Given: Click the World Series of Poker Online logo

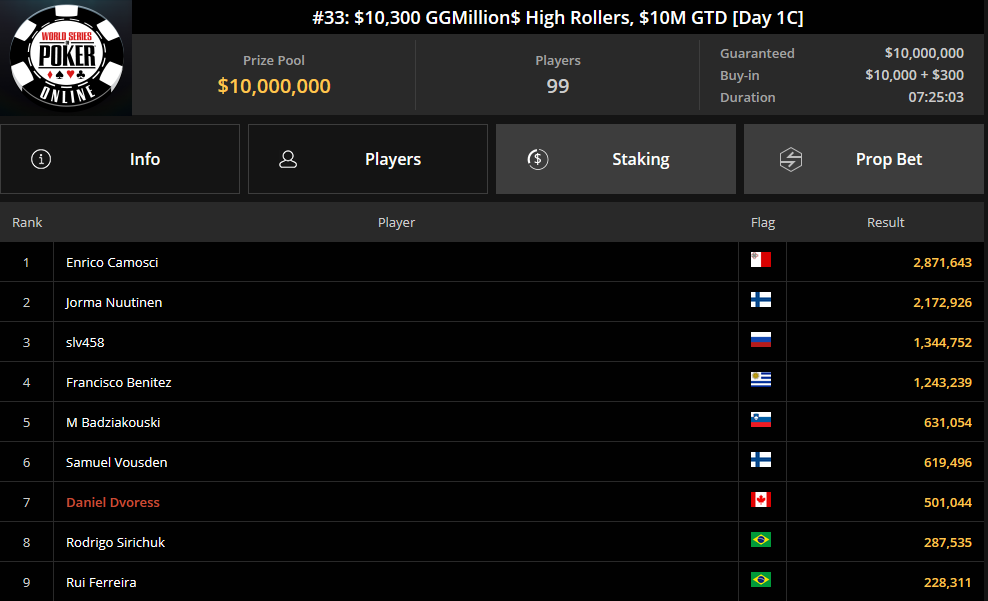Looking at the screenshot, I should (66, 58).
